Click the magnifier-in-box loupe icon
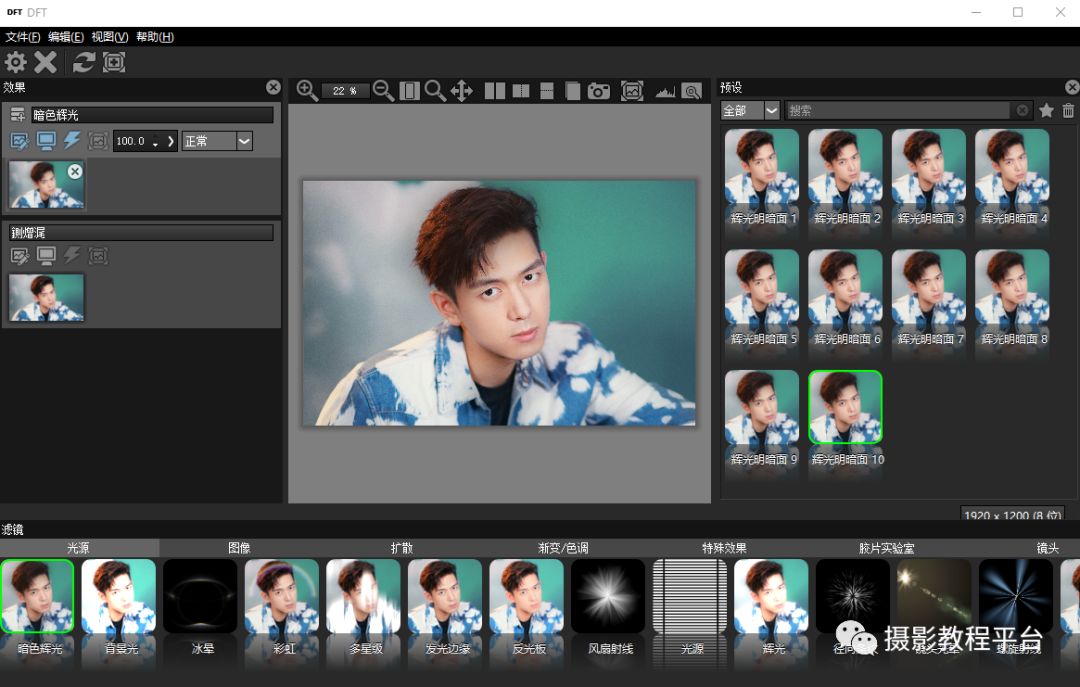 tap(692, 91)
